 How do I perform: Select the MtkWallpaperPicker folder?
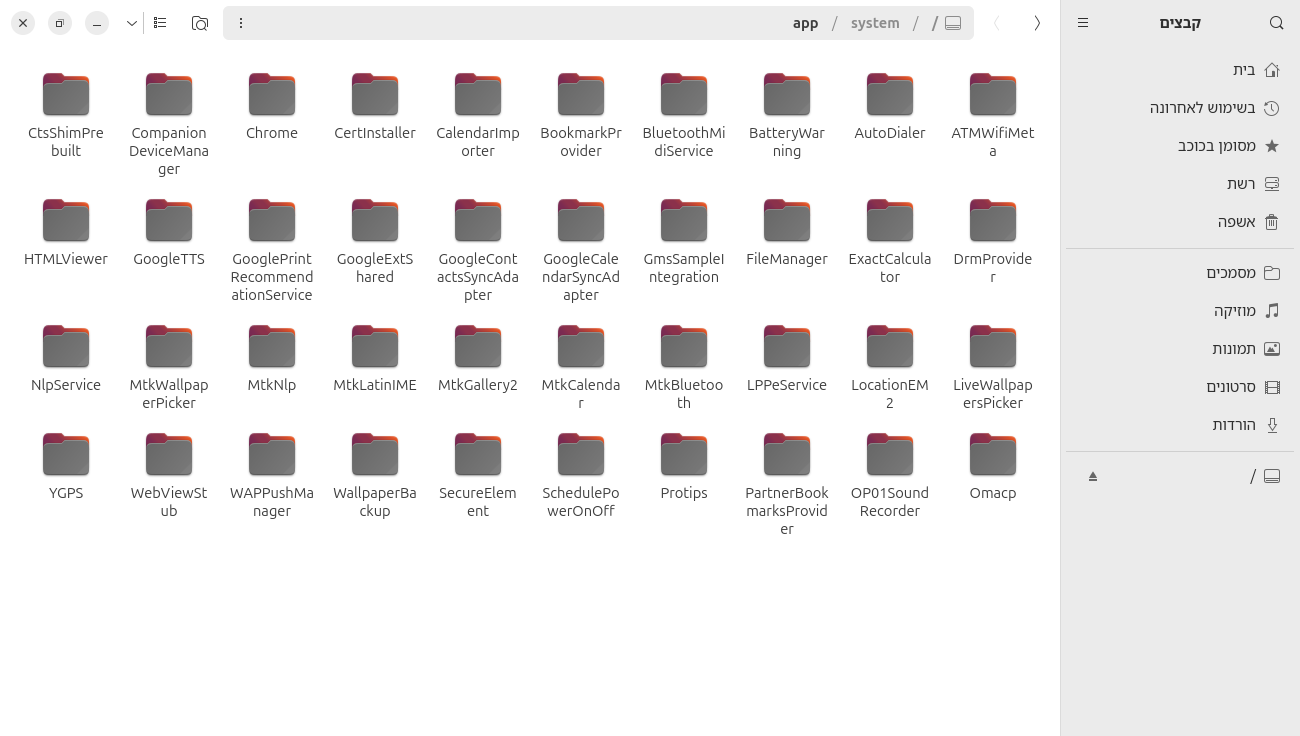click(x=169, y=367)
